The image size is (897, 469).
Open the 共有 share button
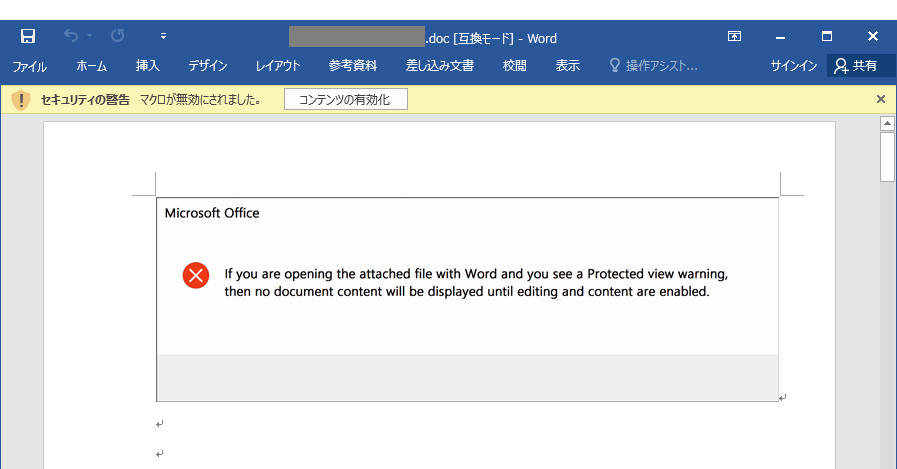tap(861, 66)
